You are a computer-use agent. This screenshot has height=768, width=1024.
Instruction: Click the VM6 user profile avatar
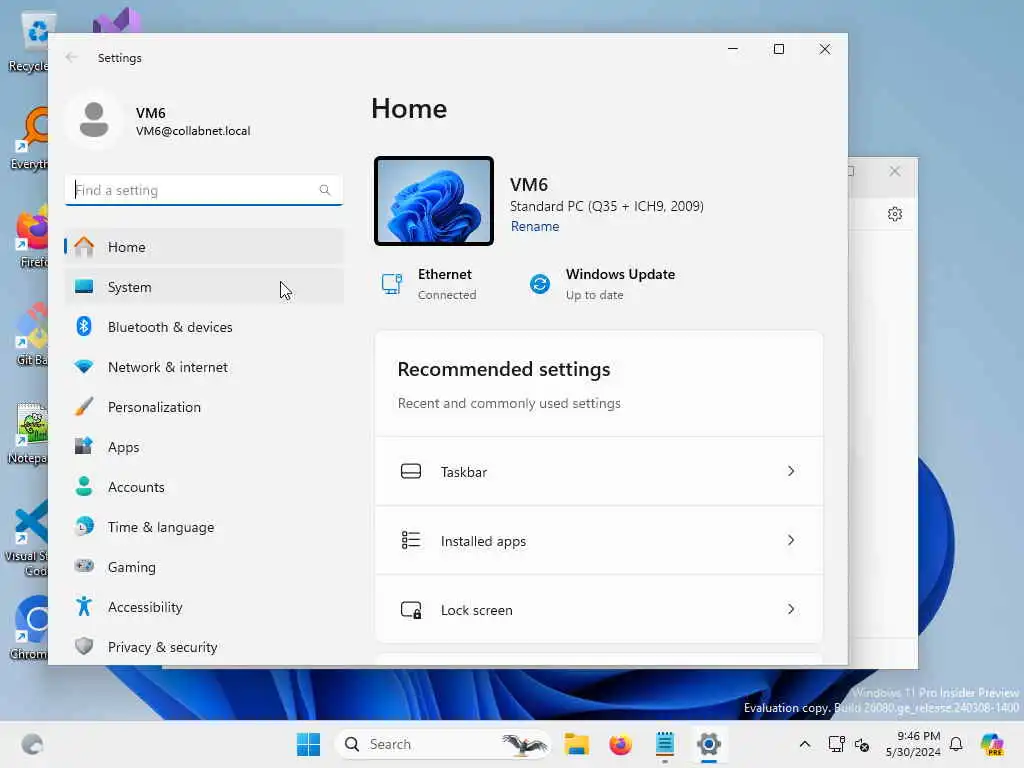(x=94, y=120)
